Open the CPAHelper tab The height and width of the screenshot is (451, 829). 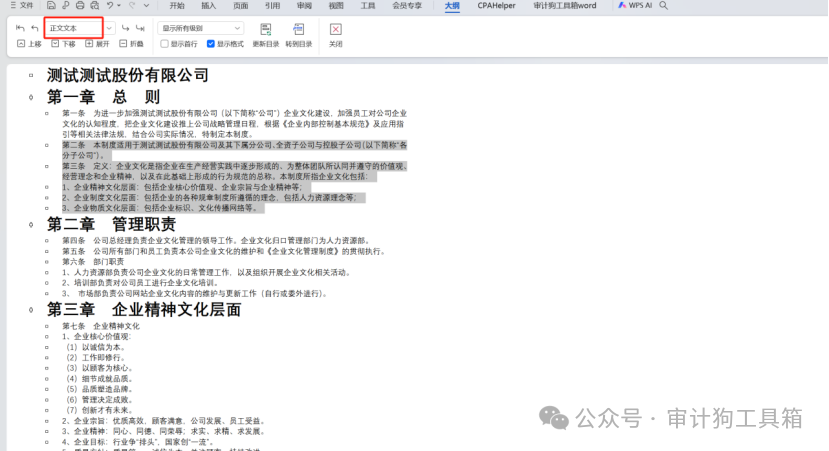click(x=496, y=5)
